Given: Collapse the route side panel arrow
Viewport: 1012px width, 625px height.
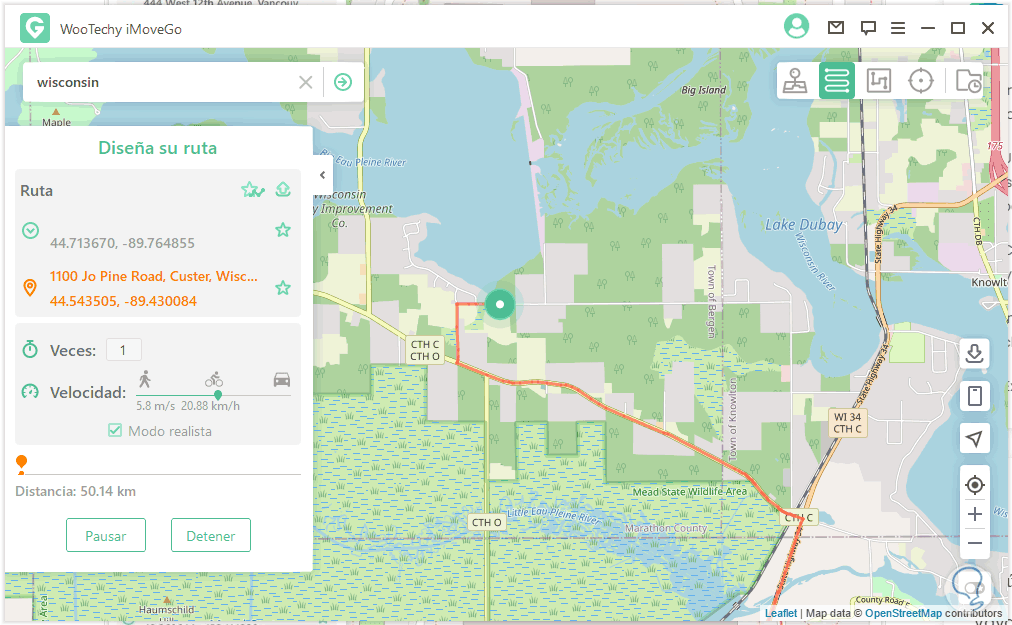Looking at the screenshot, I should point(322,175).
